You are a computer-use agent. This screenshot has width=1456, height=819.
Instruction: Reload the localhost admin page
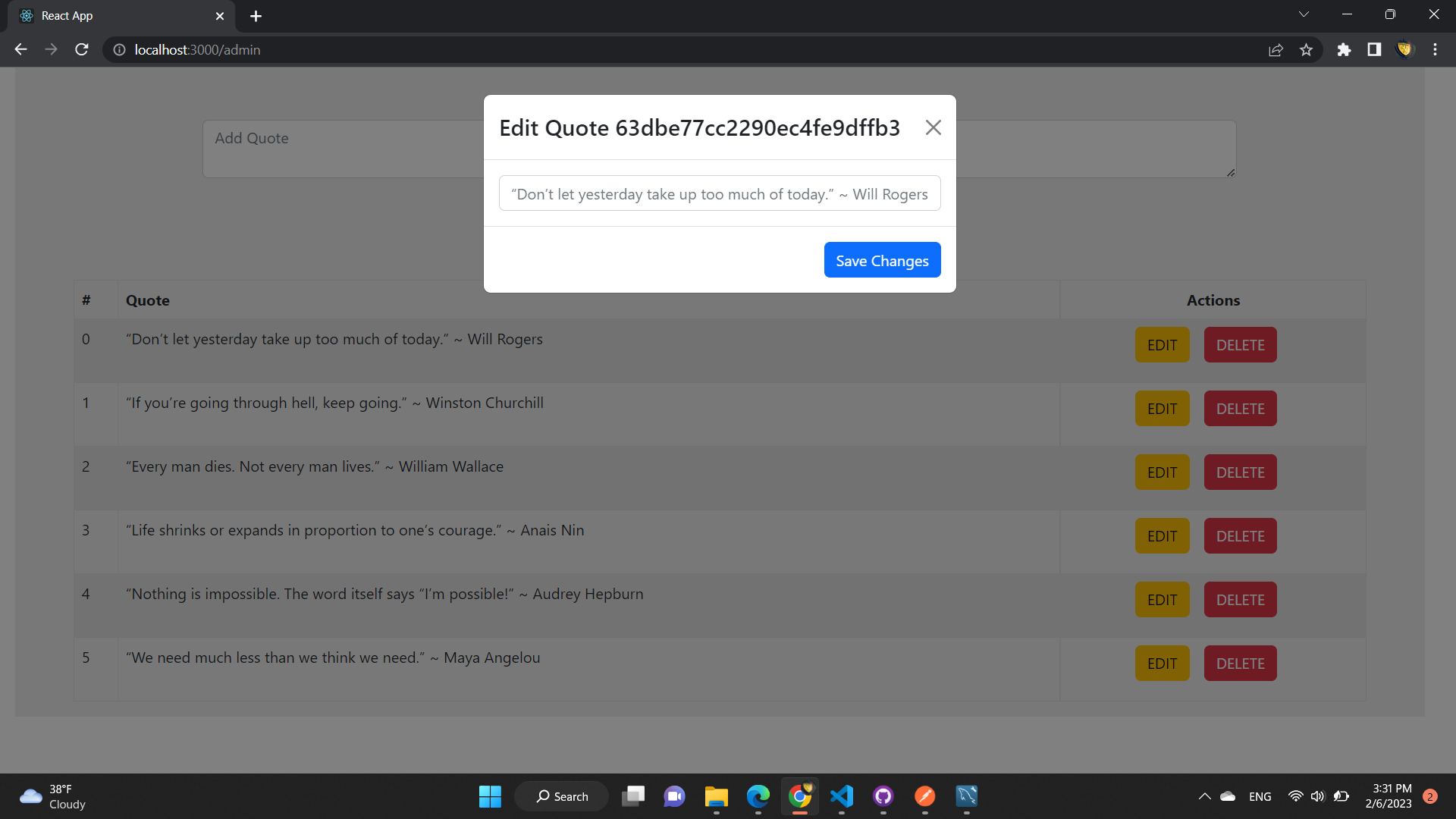pos(81,49)
